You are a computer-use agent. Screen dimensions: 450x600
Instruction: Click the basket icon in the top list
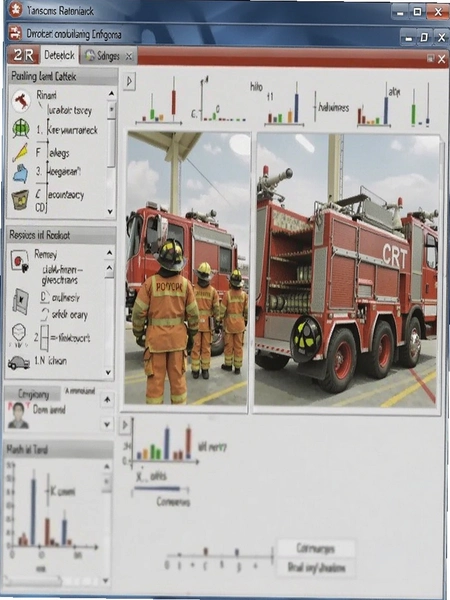point(20,199)
